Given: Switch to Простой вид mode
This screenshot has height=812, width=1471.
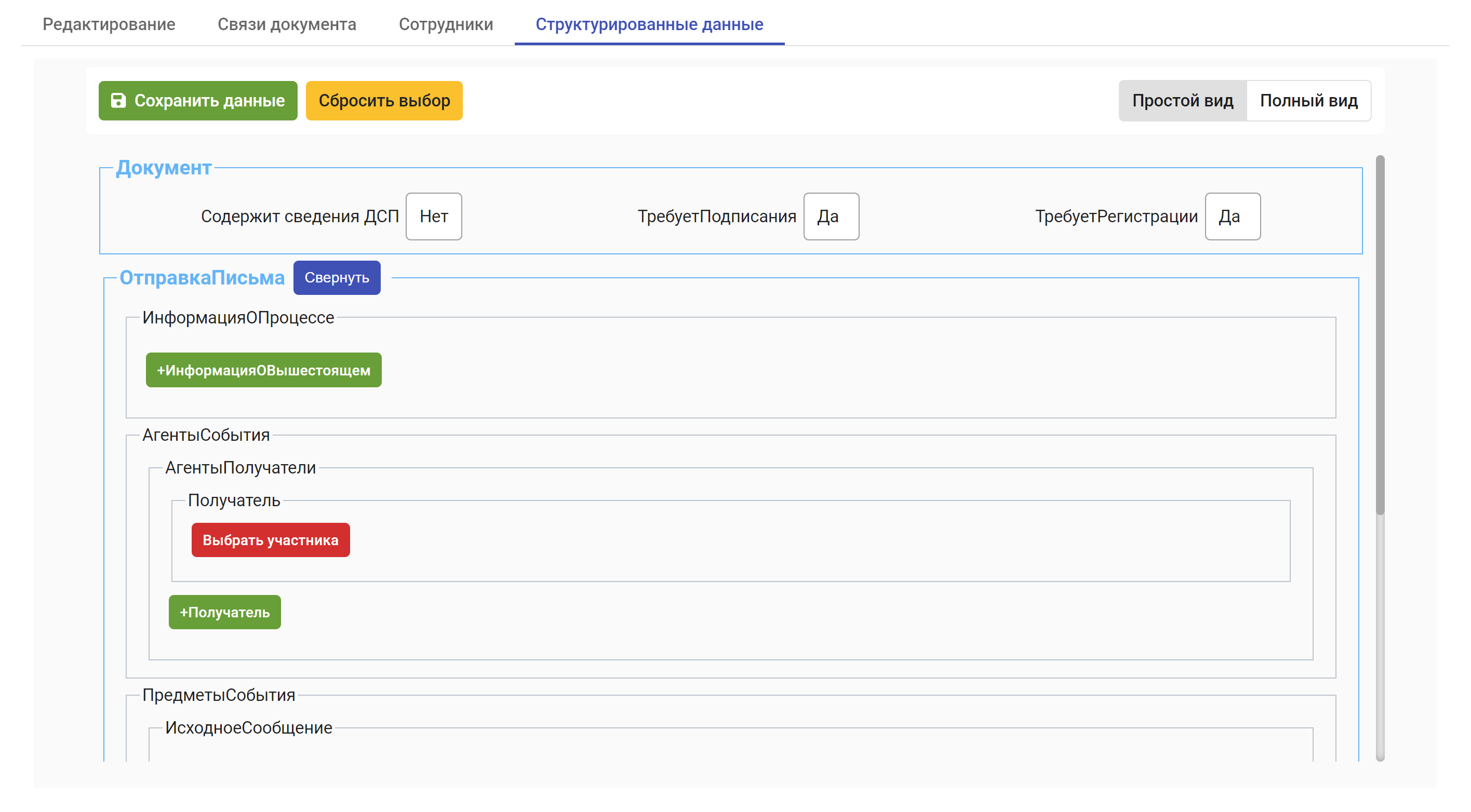Looking at the screenshot, I should 1183,100.
